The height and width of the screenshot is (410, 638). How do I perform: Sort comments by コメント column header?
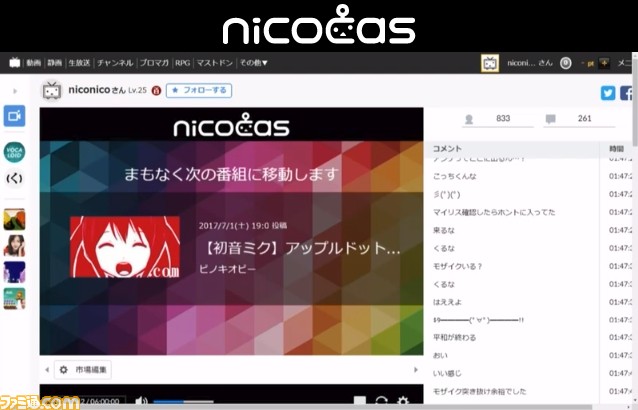(x=447, y=148)
